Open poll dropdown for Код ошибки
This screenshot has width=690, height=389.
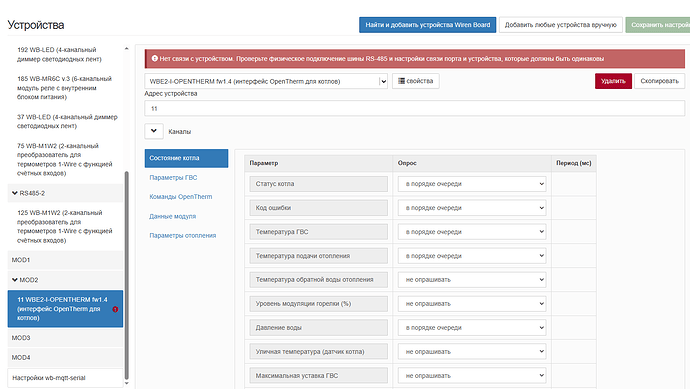472,208
